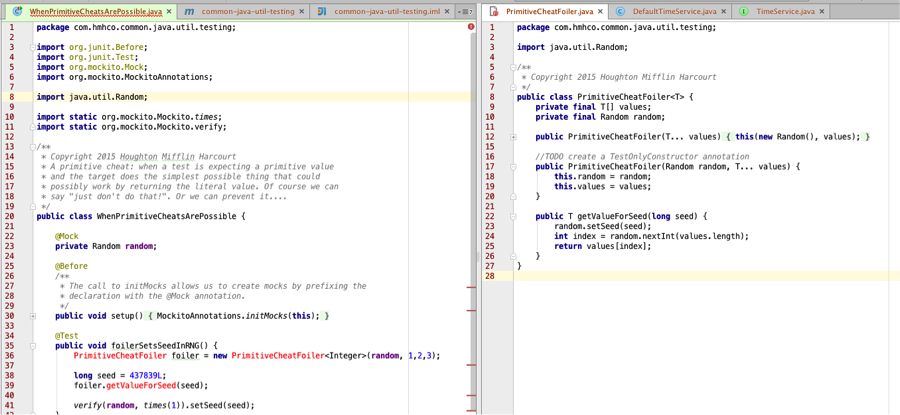Click 'private final T[] values;' in right editor

[593, 107]
